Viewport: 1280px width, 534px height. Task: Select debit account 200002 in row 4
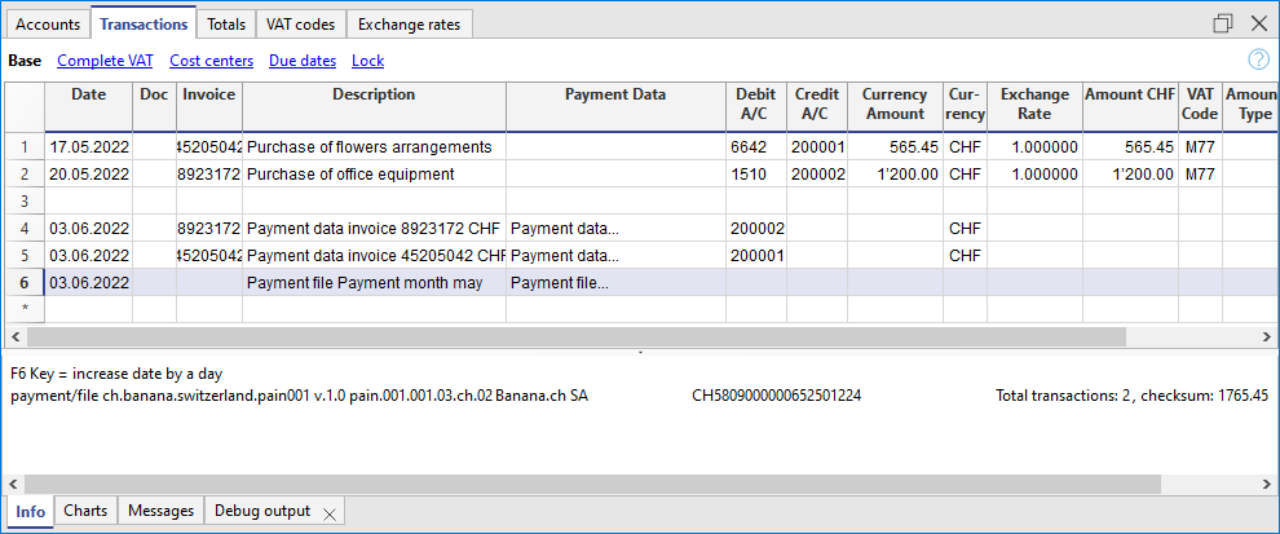pos(756,228)
